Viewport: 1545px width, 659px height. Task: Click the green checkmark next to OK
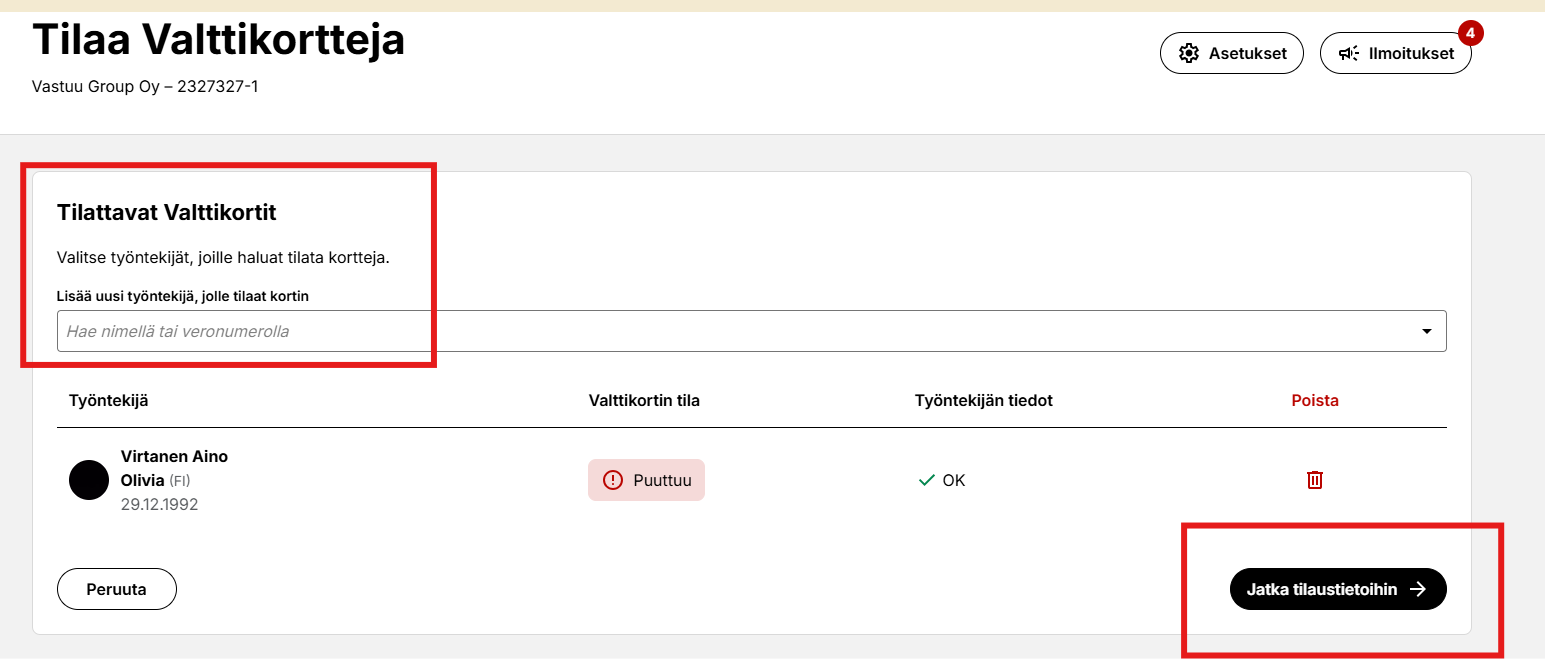coord(926,480)
